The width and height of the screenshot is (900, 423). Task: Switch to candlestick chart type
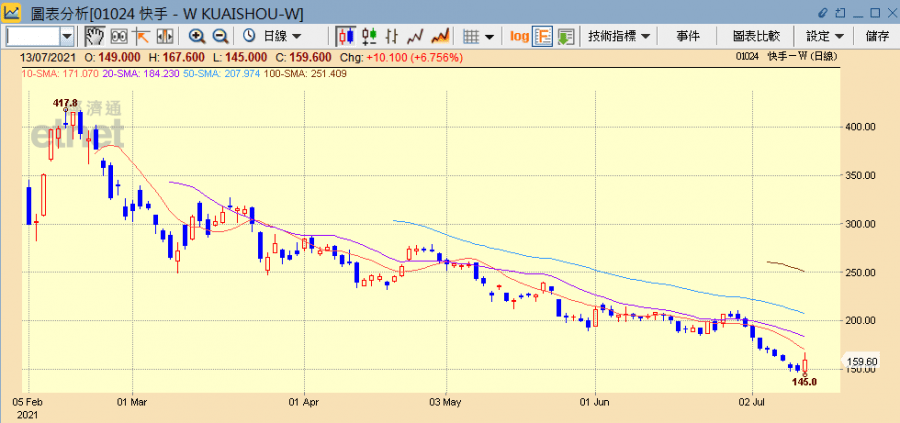tap(346, 36)
